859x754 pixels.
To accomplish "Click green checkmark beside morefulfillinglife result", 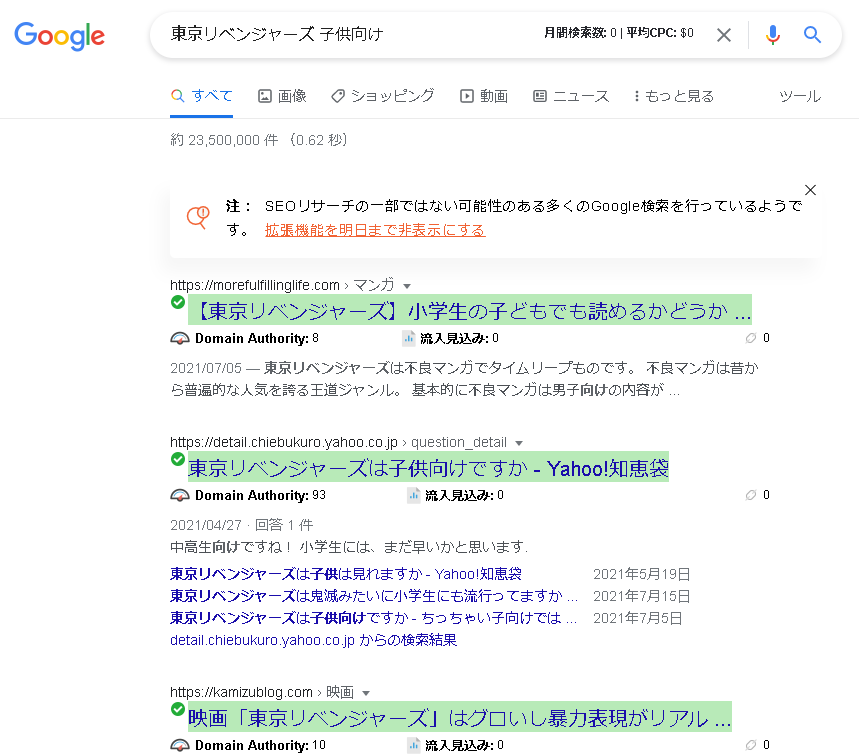I will [177, 302].
